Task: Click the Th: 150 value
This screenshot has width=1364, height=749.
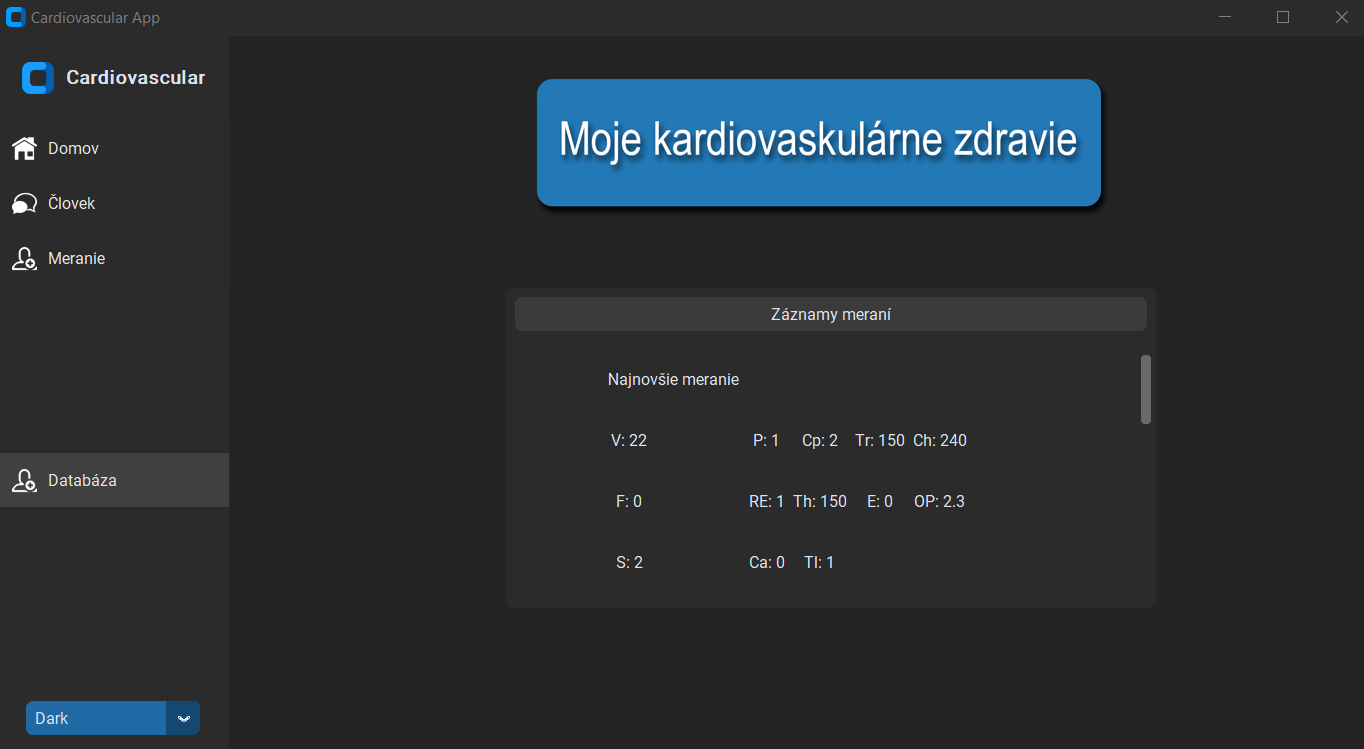Action: (820, 501)
